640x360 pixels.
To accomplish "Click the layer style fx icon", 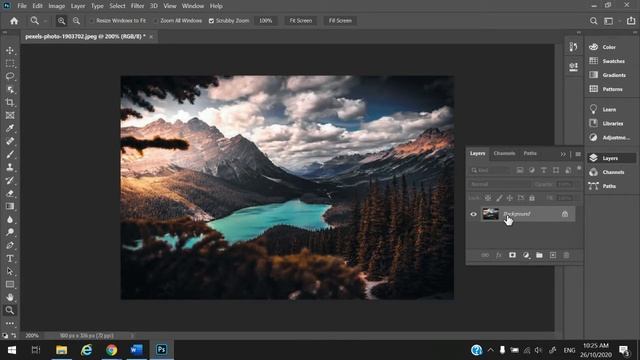I will (x=498, y=255).
